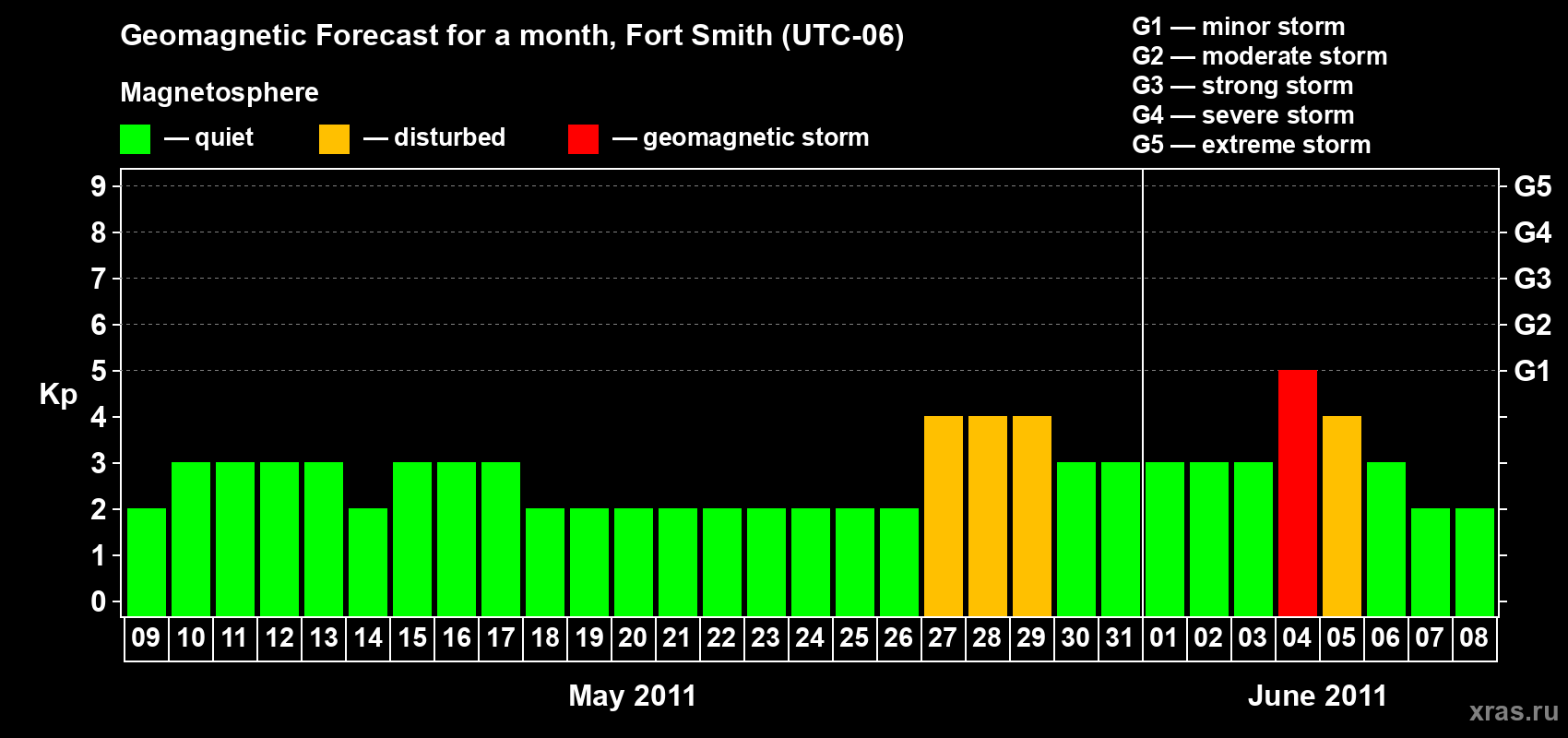Screen dimensions: 1568x738
Task: Click the 'geomagnetic storm' legend text
Action: click(755, 138)
